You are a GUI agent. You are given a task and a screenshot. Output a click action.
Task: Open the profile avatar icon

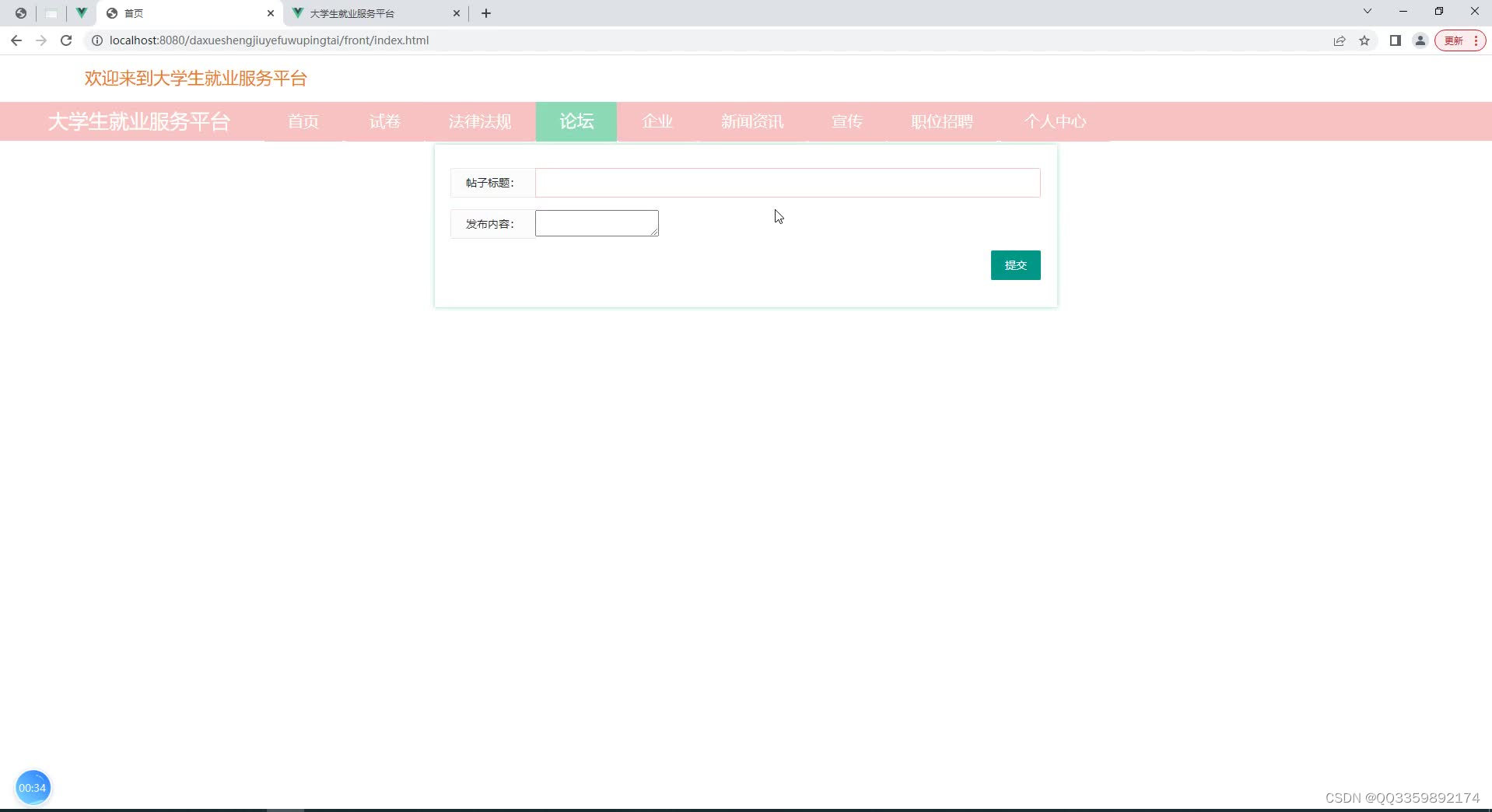coord(1420,40)
